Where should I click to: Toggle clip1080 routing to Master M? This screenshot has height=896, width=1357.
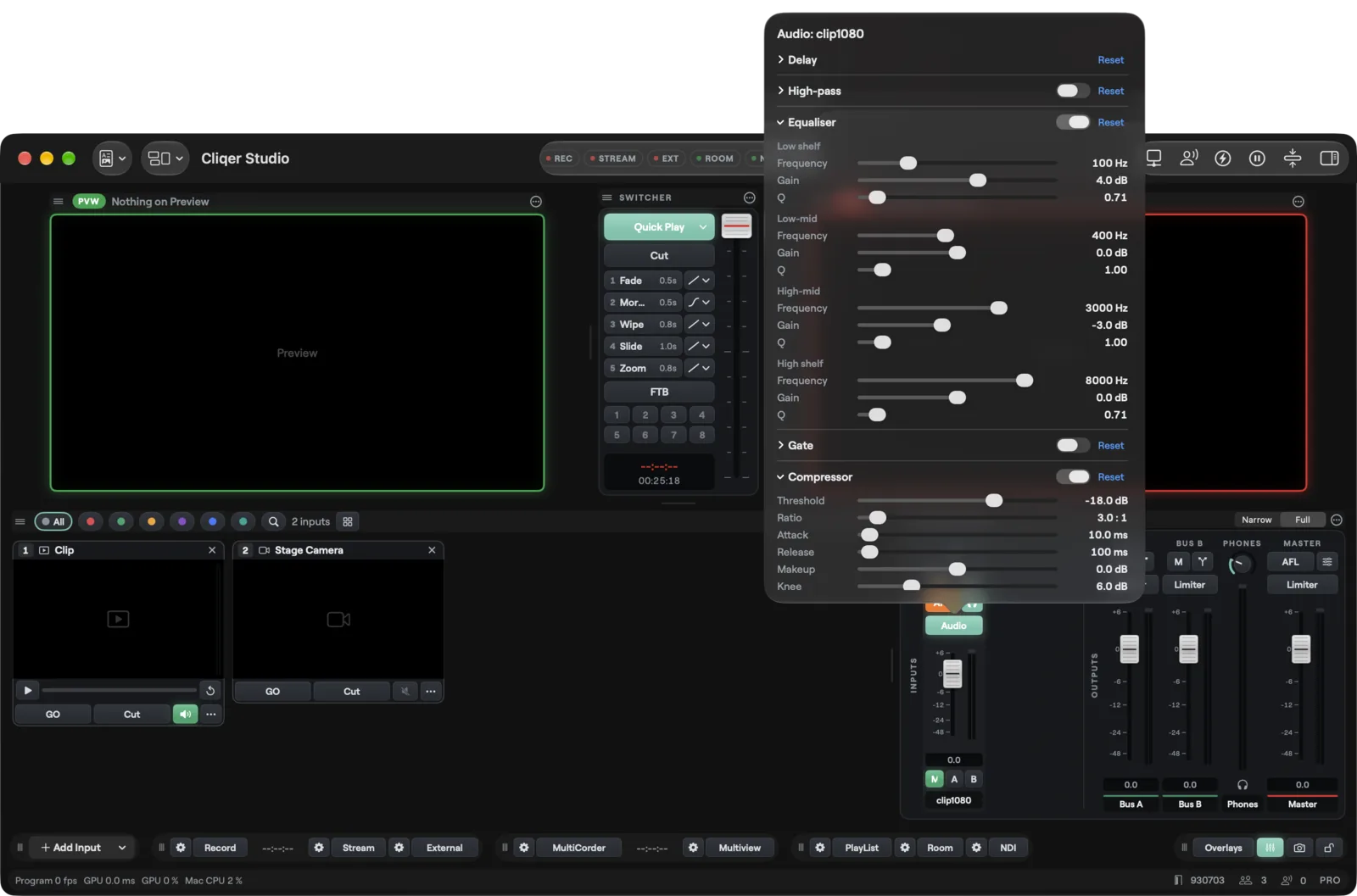[934, 779]
